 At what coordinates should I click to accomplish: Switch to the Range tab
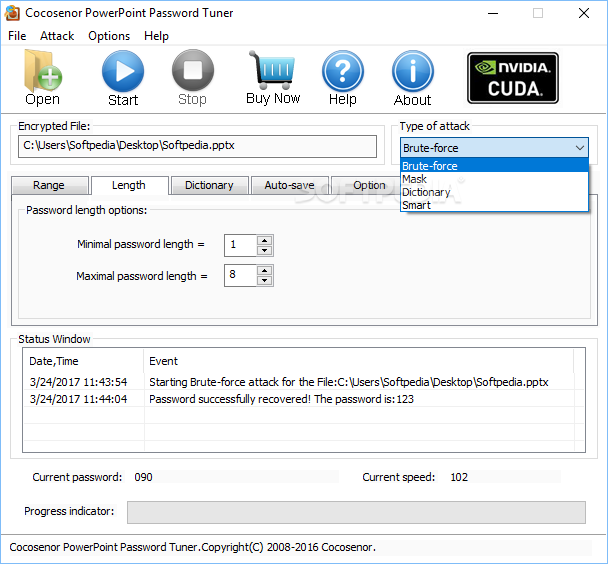click(x=50, y=185)
